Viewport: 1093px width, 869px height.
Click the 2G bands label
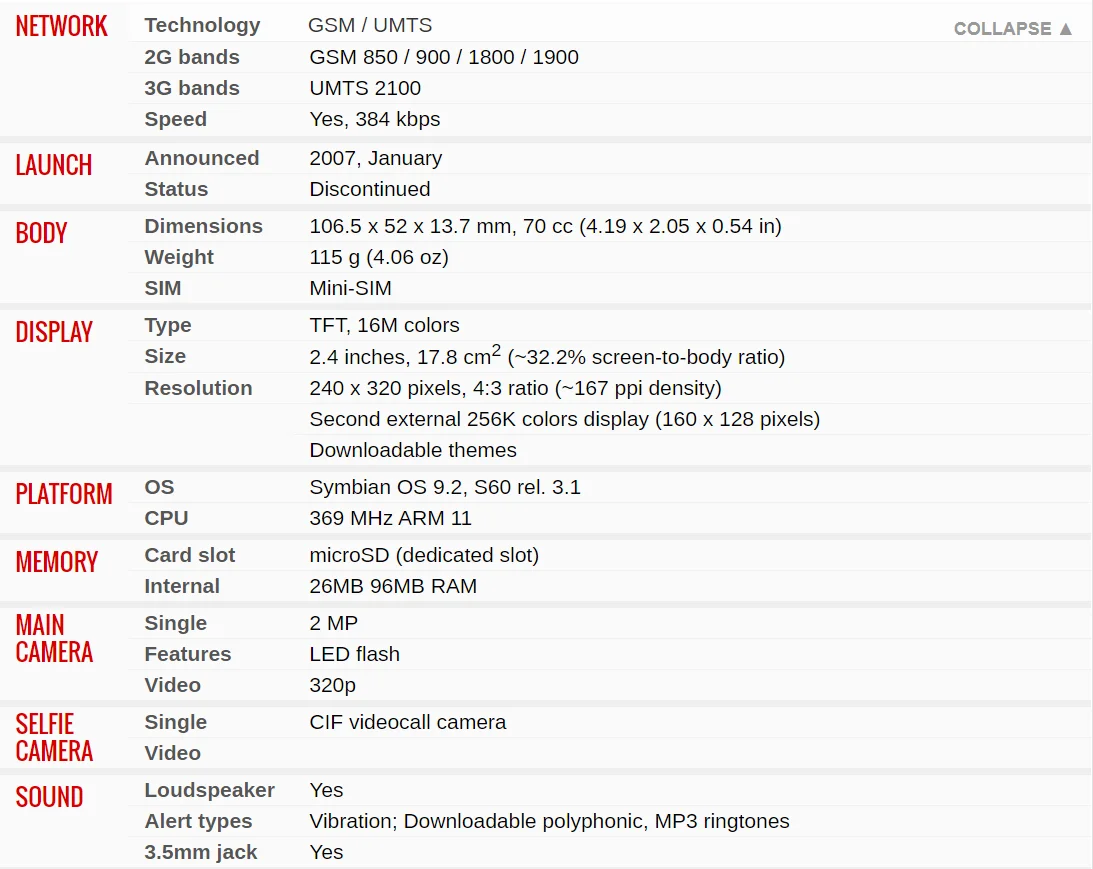[x=192, y=57]
